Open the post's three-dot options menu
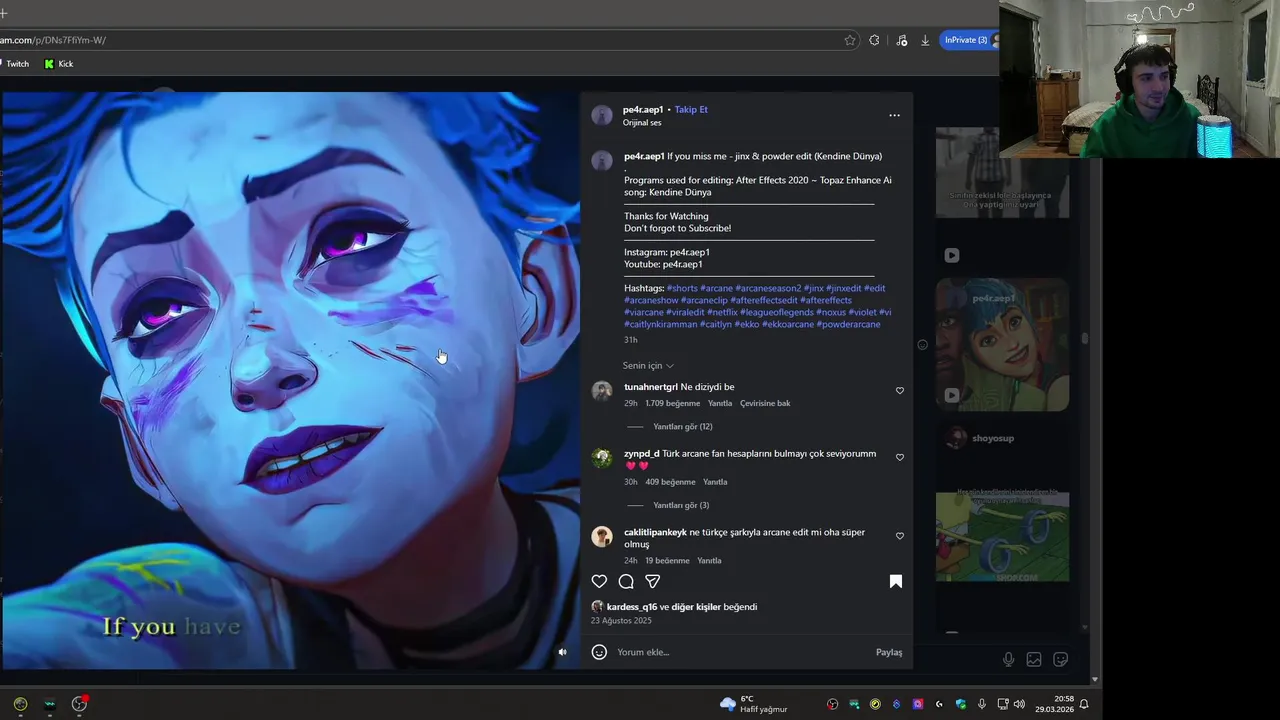The image size is (1280, 720). click(894, 115)
